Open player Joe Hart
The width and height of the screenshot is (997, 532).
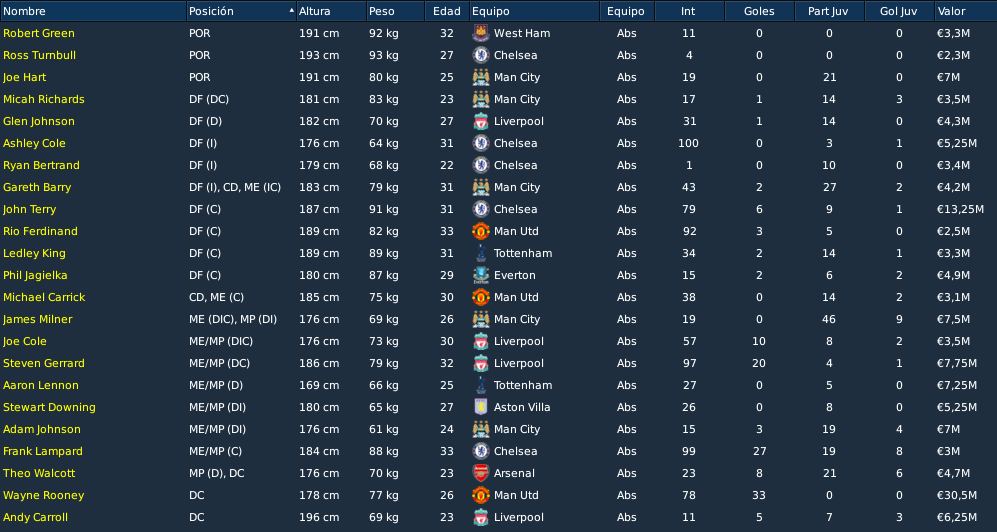[25, 78]
